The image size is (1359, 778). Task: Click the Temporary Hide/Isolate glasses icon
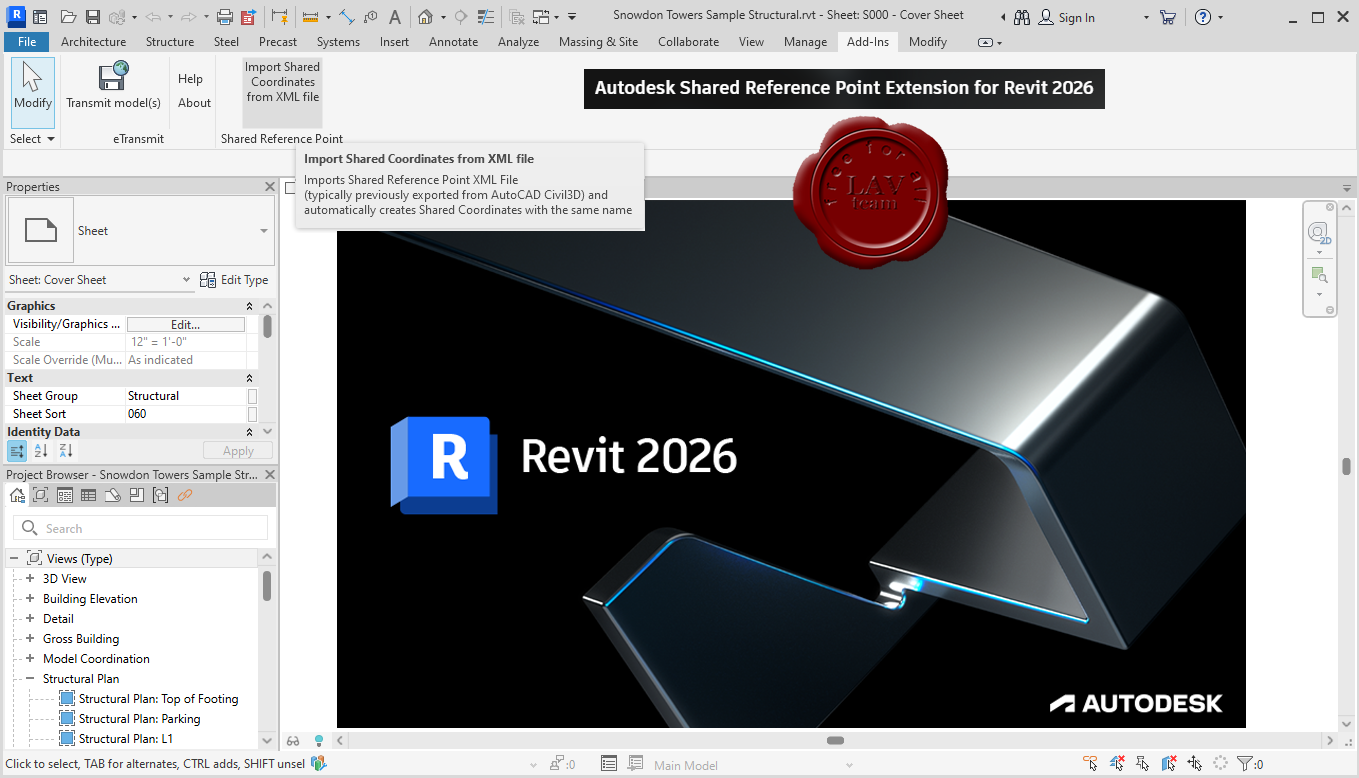tap(293, 741)
